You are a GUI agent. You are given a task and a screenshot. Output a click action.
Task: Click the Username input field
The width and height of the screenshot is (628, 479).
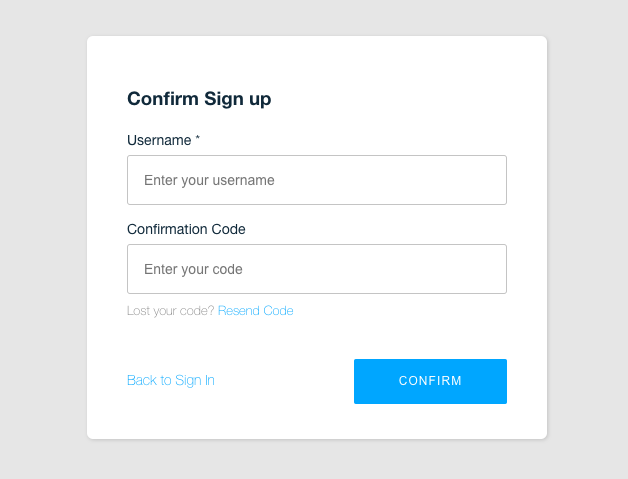pos(316,180)
